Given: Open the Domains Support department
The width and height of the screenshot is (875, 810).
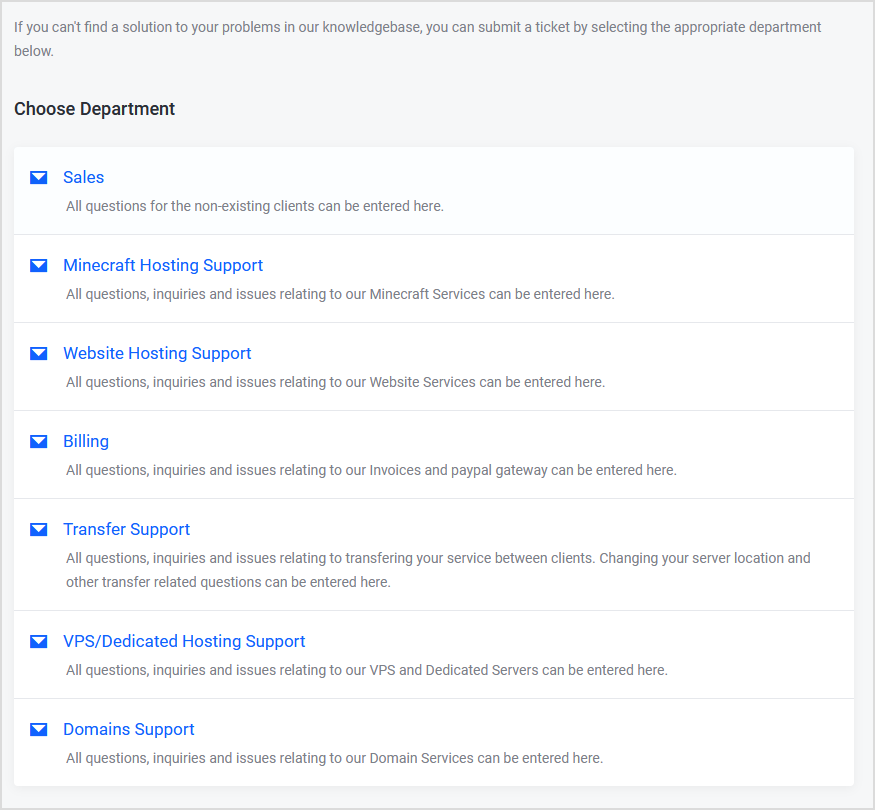Looking at the screenshot, I should pyautogui.click(x=129, y=730).
